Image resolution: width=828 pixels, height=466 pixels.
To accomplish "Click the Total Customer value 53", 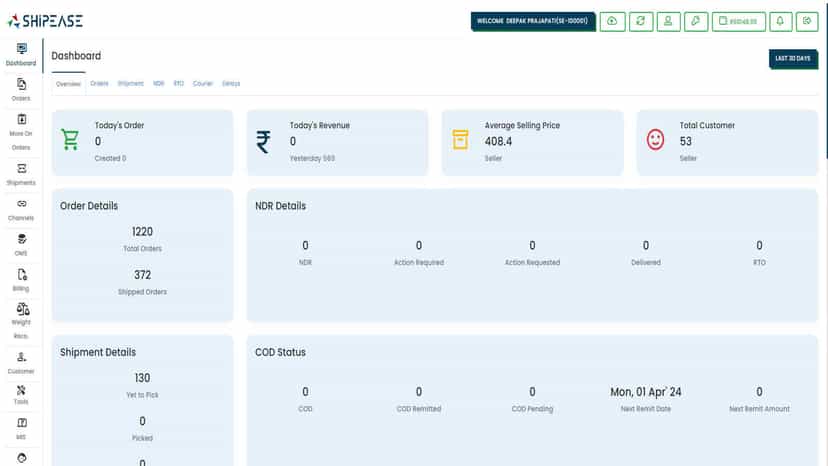I will [685, 142].
